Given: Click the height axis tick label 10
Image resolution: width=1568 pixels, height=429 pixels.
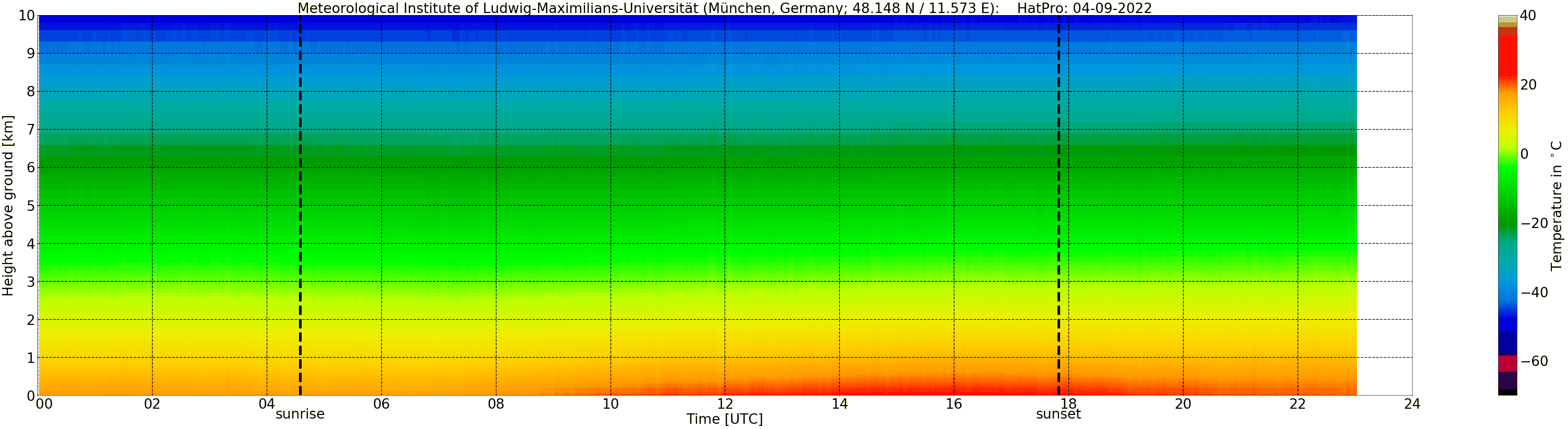Looking at the screenshot, I should [x=26, y=16].
